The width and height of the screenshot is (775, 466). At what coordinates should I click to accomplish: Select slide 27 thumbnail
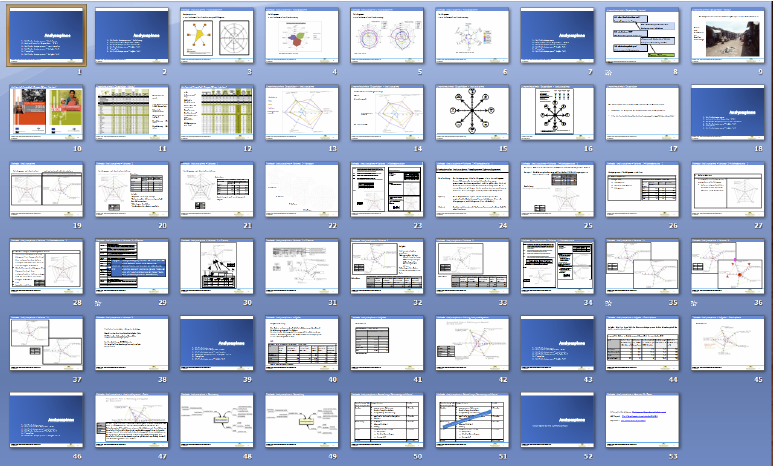click(728, 190)
